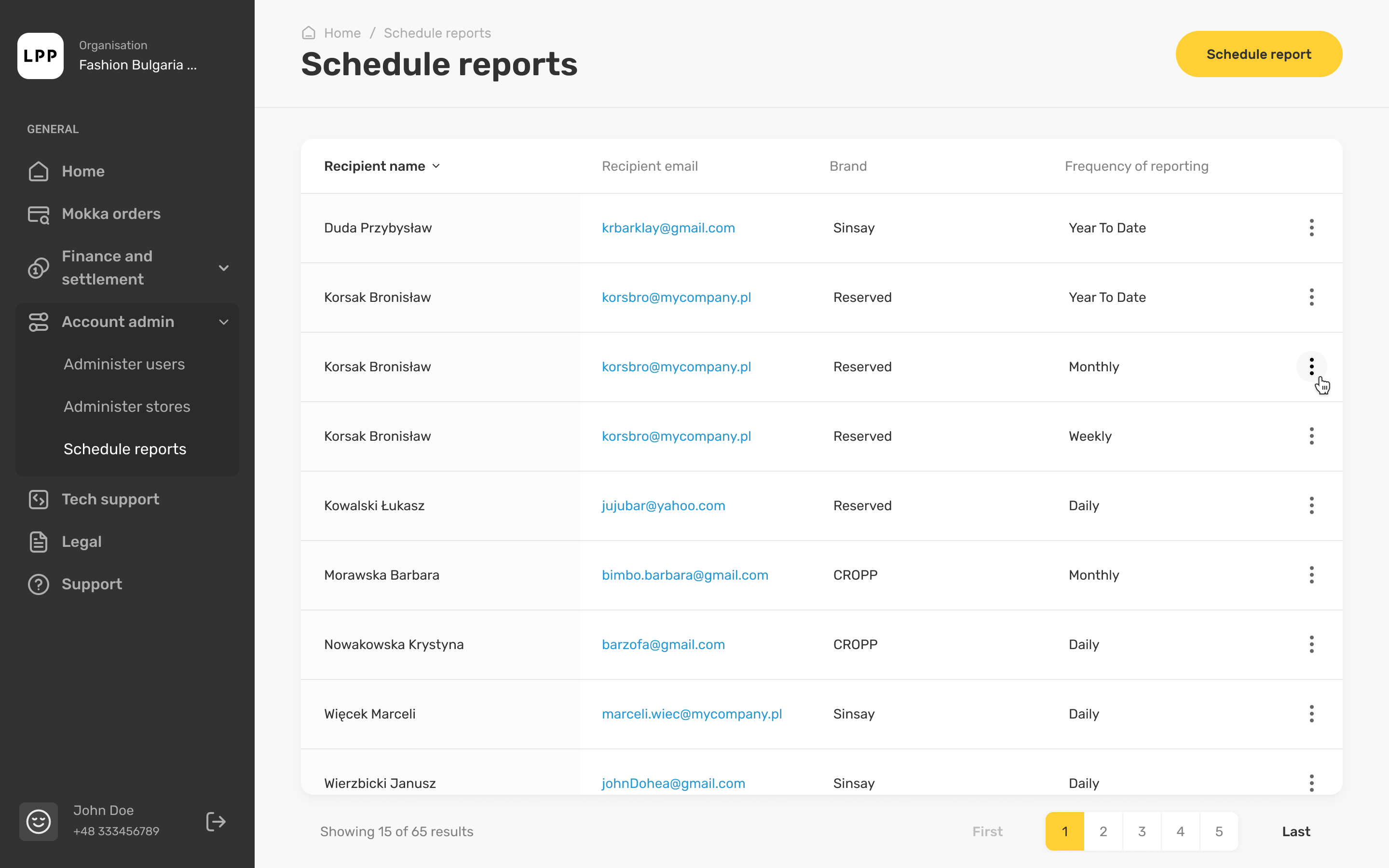The width and height of the screenshot is (1389, 868).
Task: Open Administer users in sidebar
Action: pyautogui.click(x=124, y=365)
